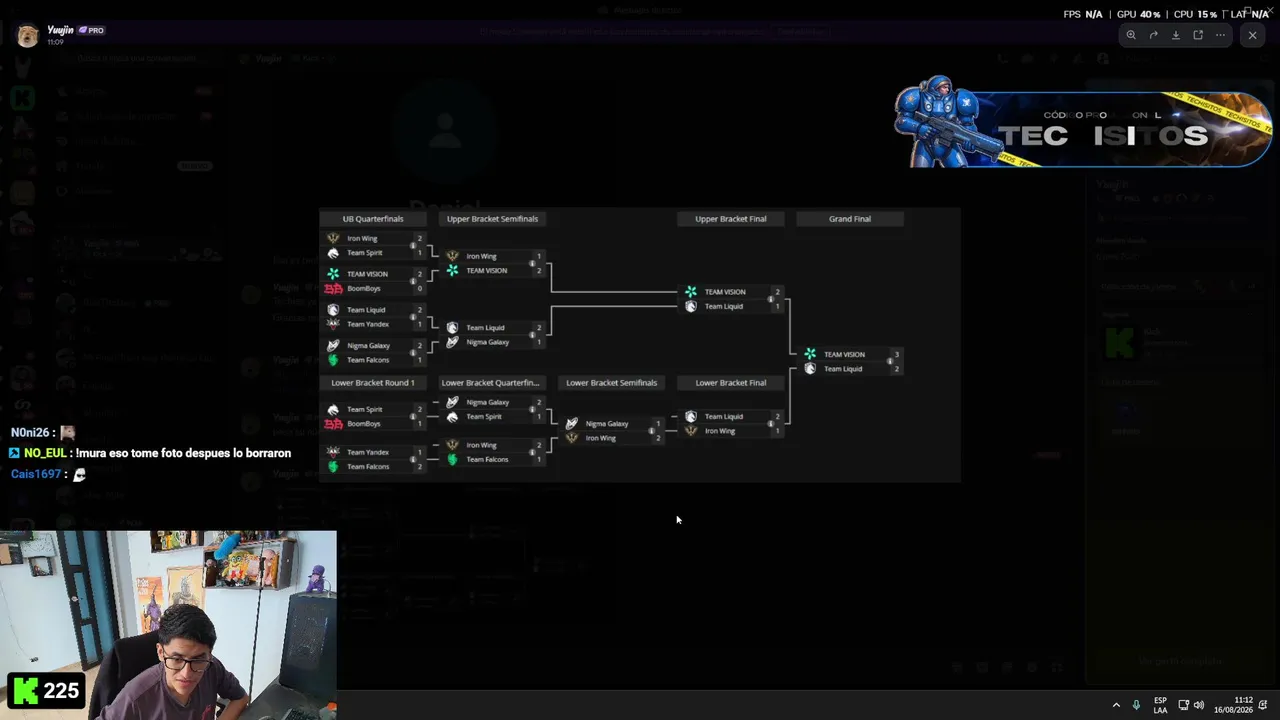This screenshot has width=1280, height=720.
Task: Show hidden system tray icons
Action: [x=1116, y=705]
